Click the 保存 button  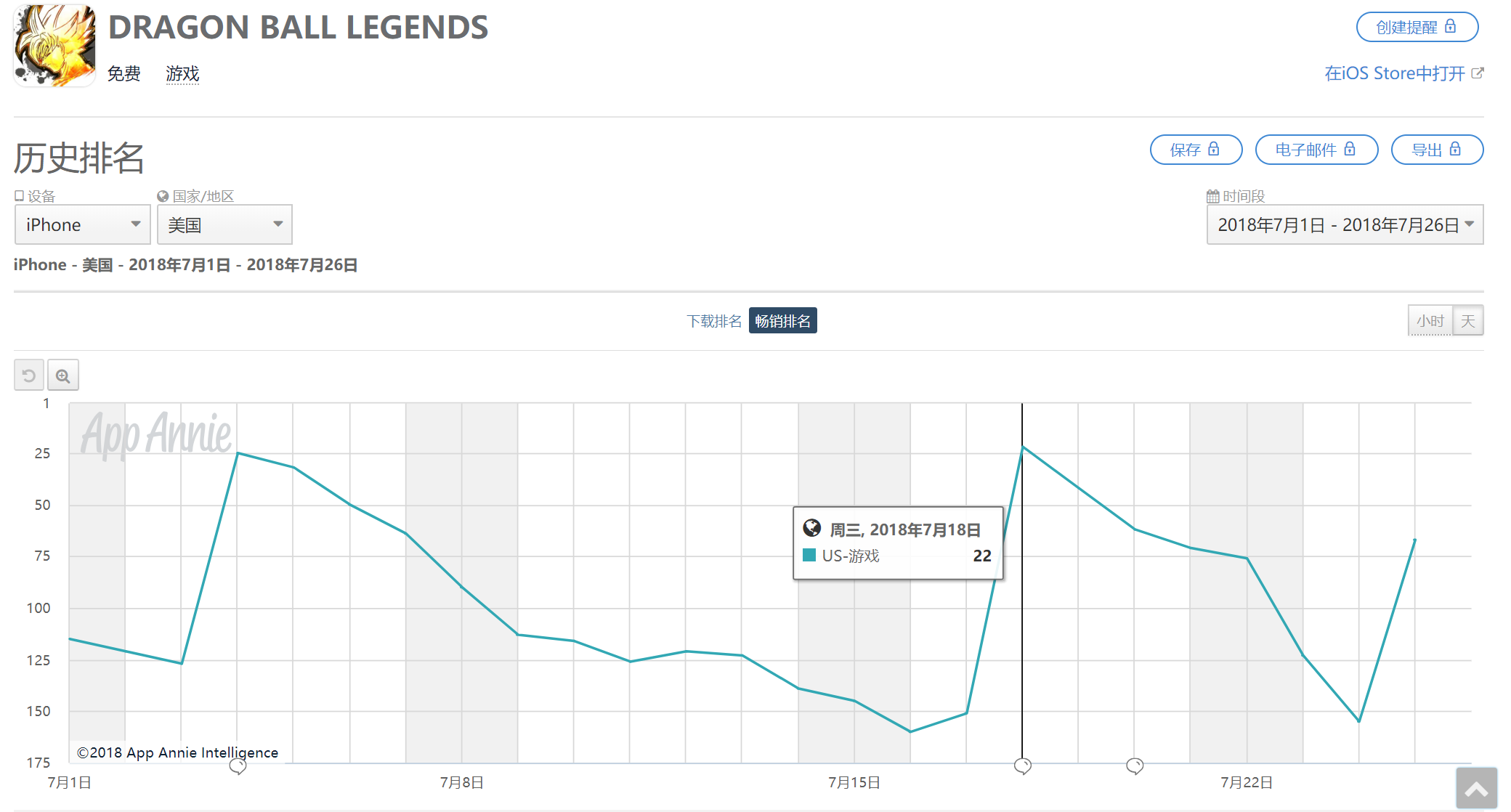[x=1196, y=150]
